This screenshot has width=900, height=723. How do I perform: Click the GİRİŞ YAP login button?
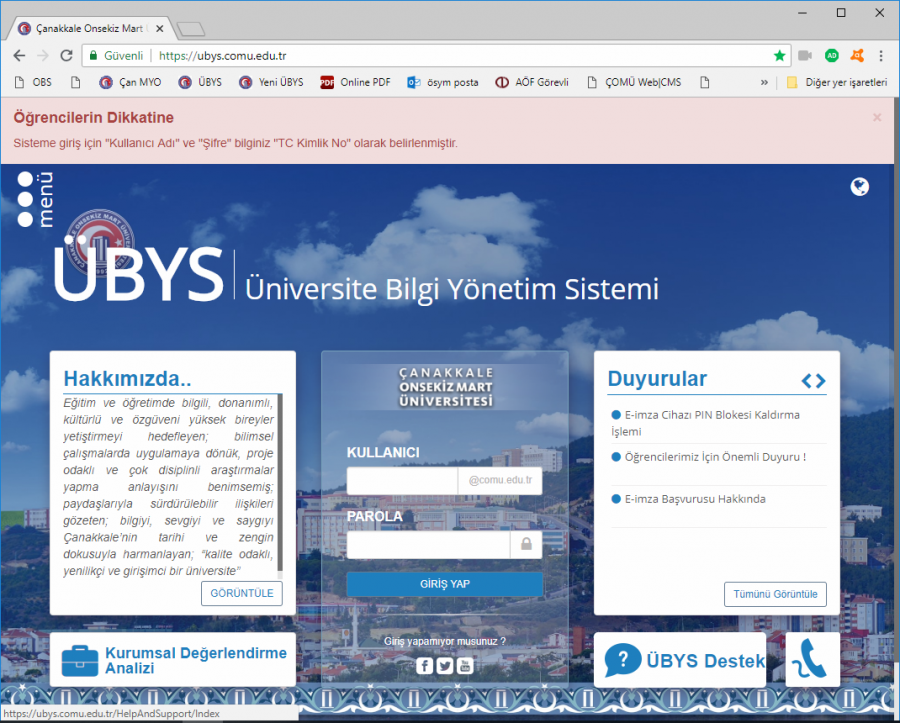point(445,584)
